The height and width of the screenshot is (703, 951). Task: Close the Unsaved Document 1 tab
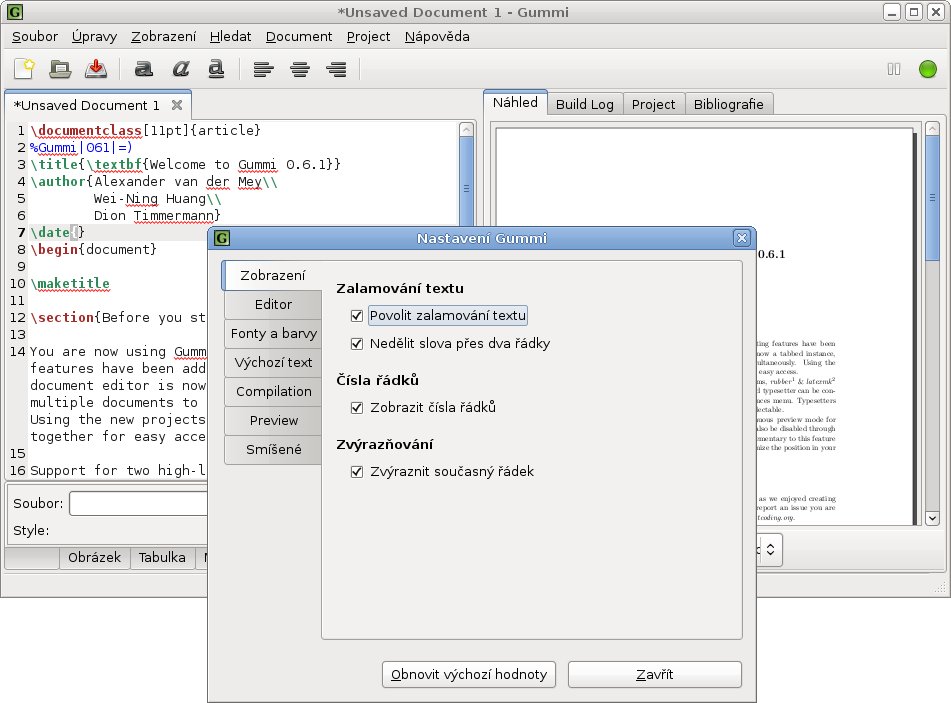177,105
